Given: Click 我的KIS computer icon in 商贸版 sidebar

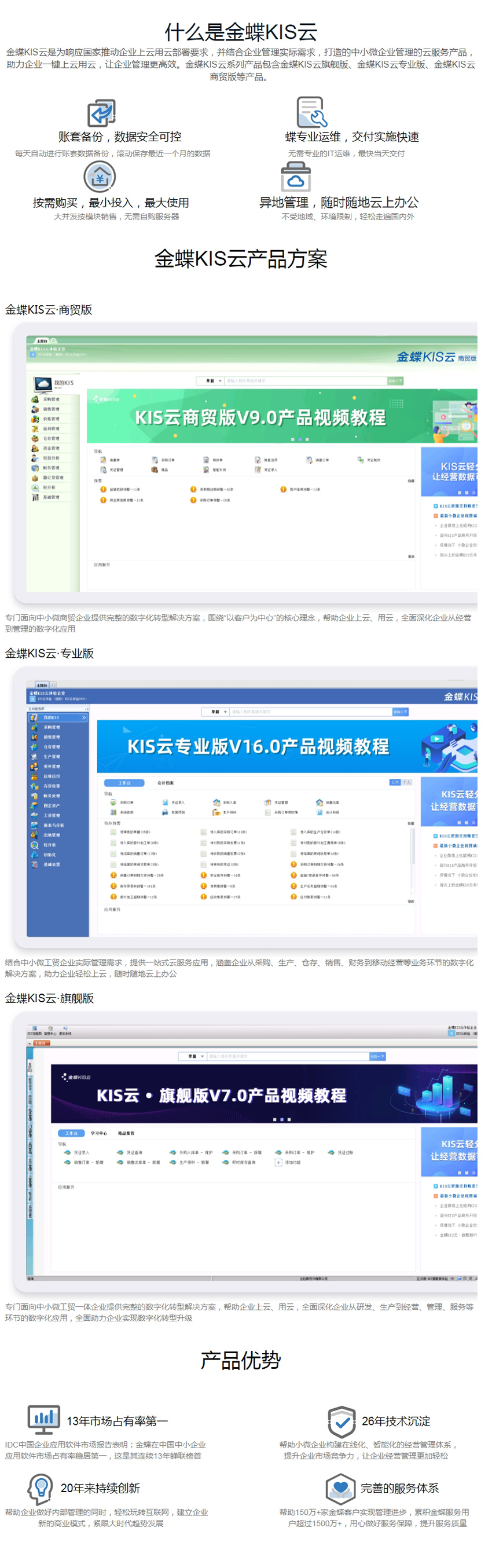Looking at the screenshot, I should point(43,383).
